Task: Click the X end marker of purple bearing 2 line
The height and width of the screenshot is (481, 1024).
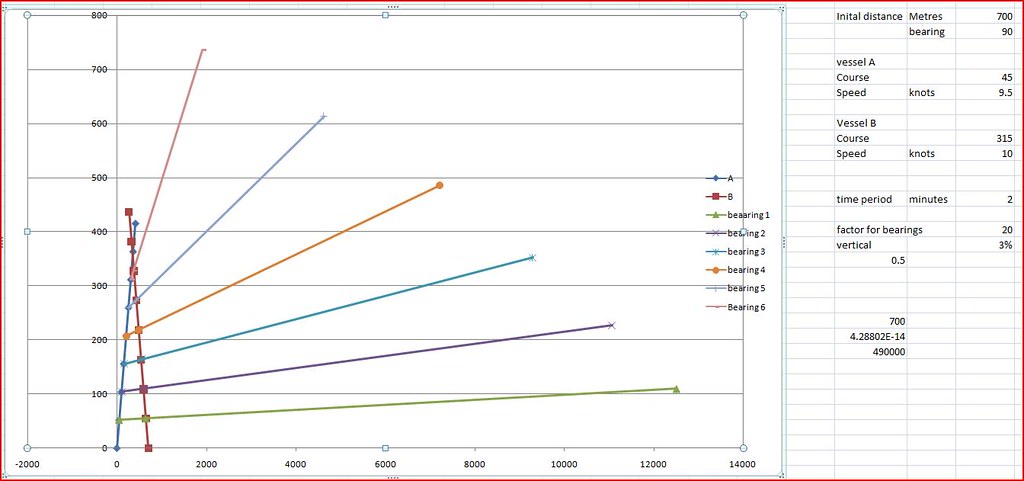Action: [611, 325]
